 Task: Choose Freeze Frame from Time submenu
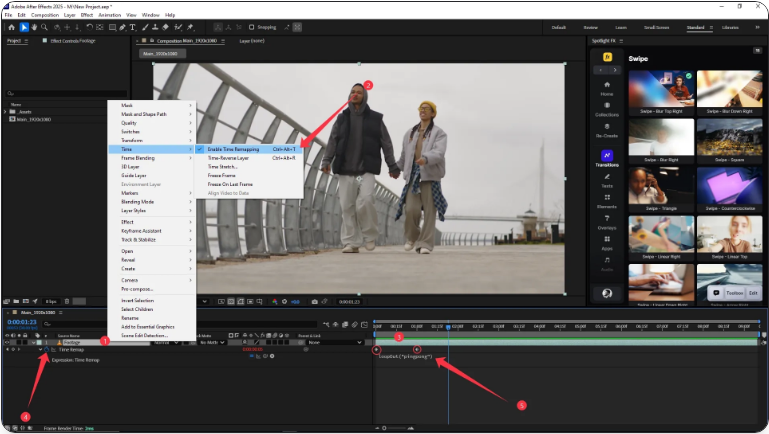223,176
